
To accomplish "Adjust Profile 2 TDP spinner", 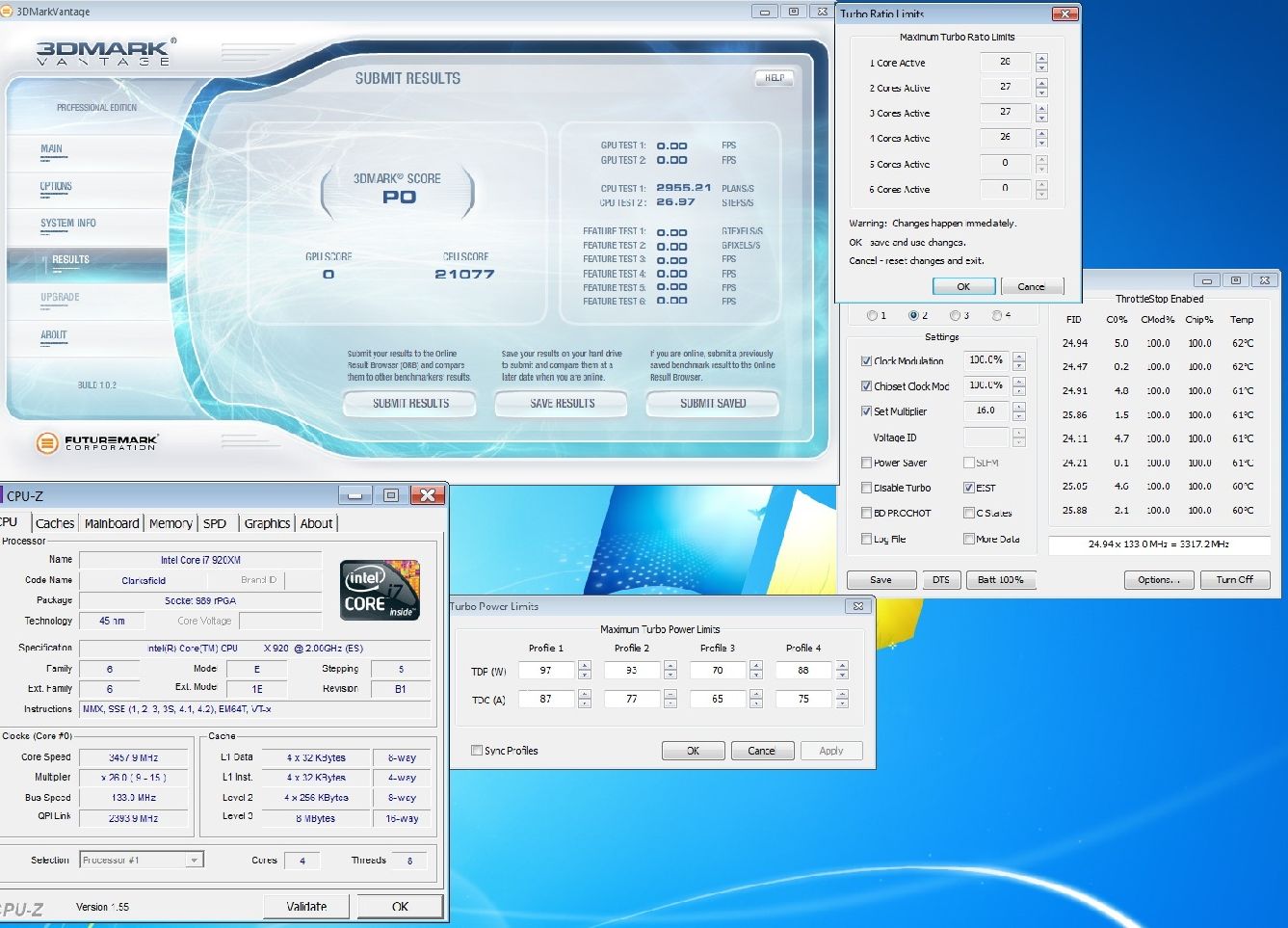I will tap(670, 670).
